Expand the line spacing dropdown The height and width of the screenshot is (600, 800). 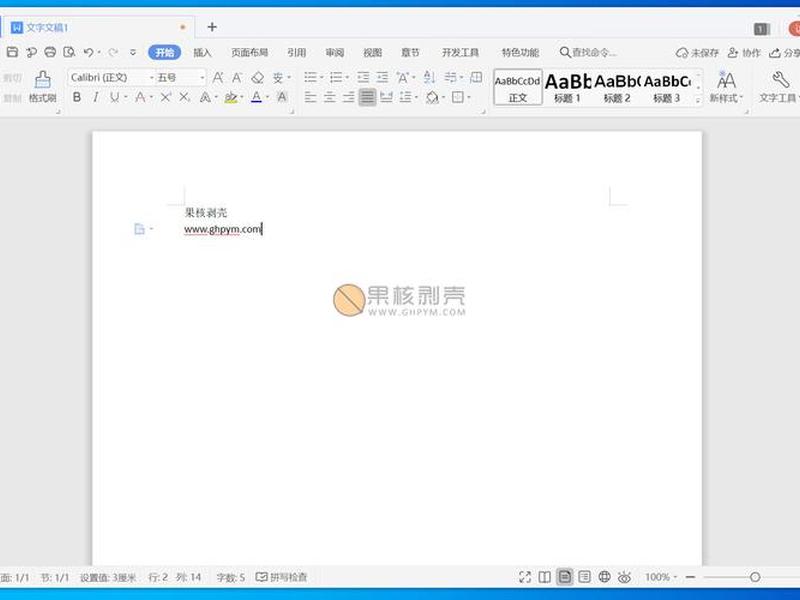click(417, 97)
